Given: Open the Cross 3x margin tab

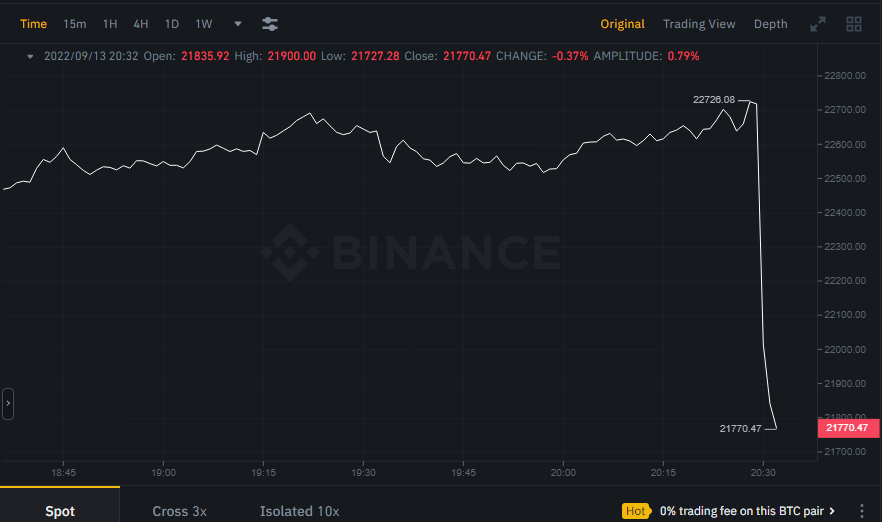Looking at the screenshot, I should coord(179,511).
